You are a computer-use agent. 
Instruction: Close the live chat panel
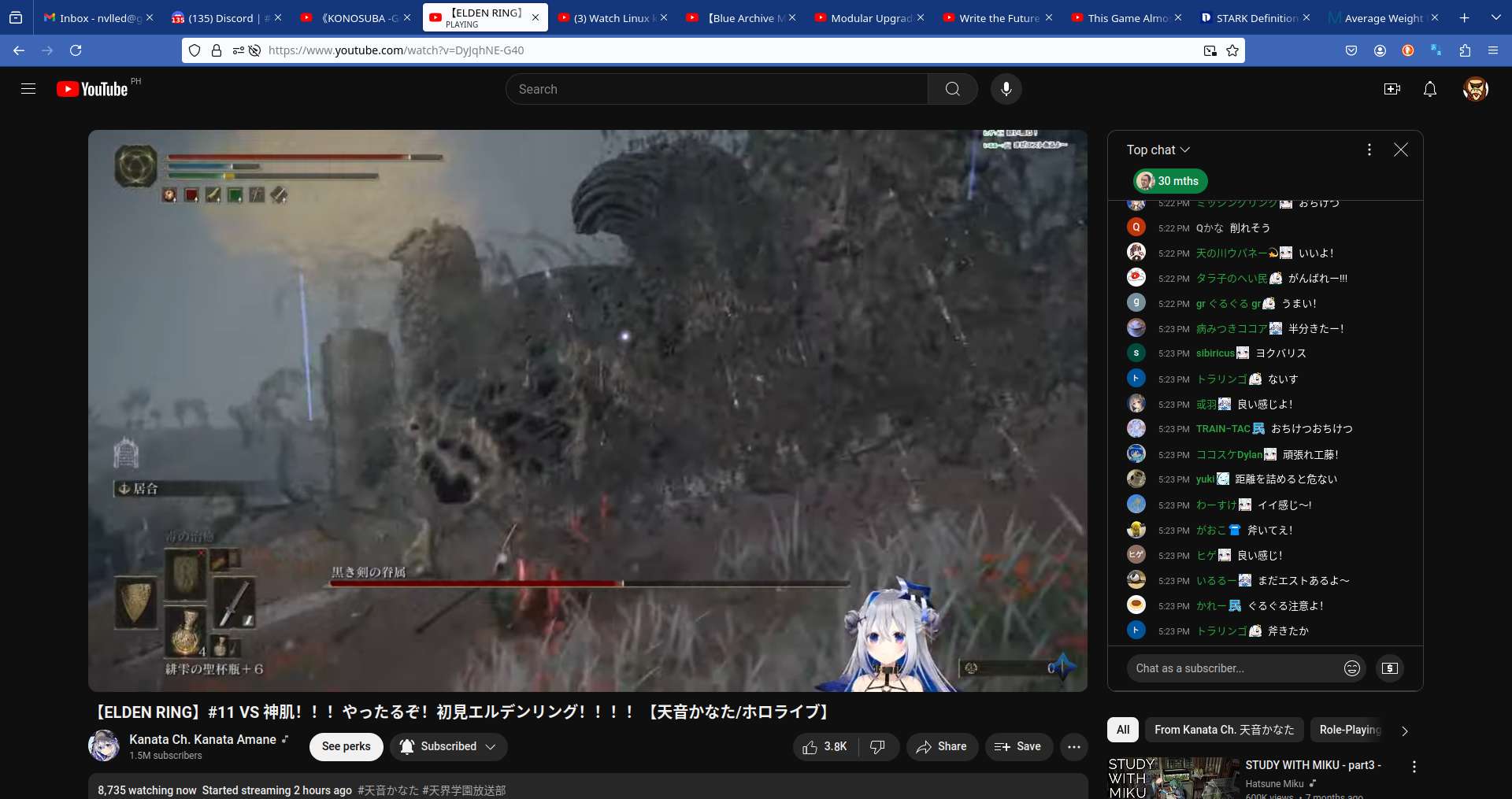(x=1401, y=150)
